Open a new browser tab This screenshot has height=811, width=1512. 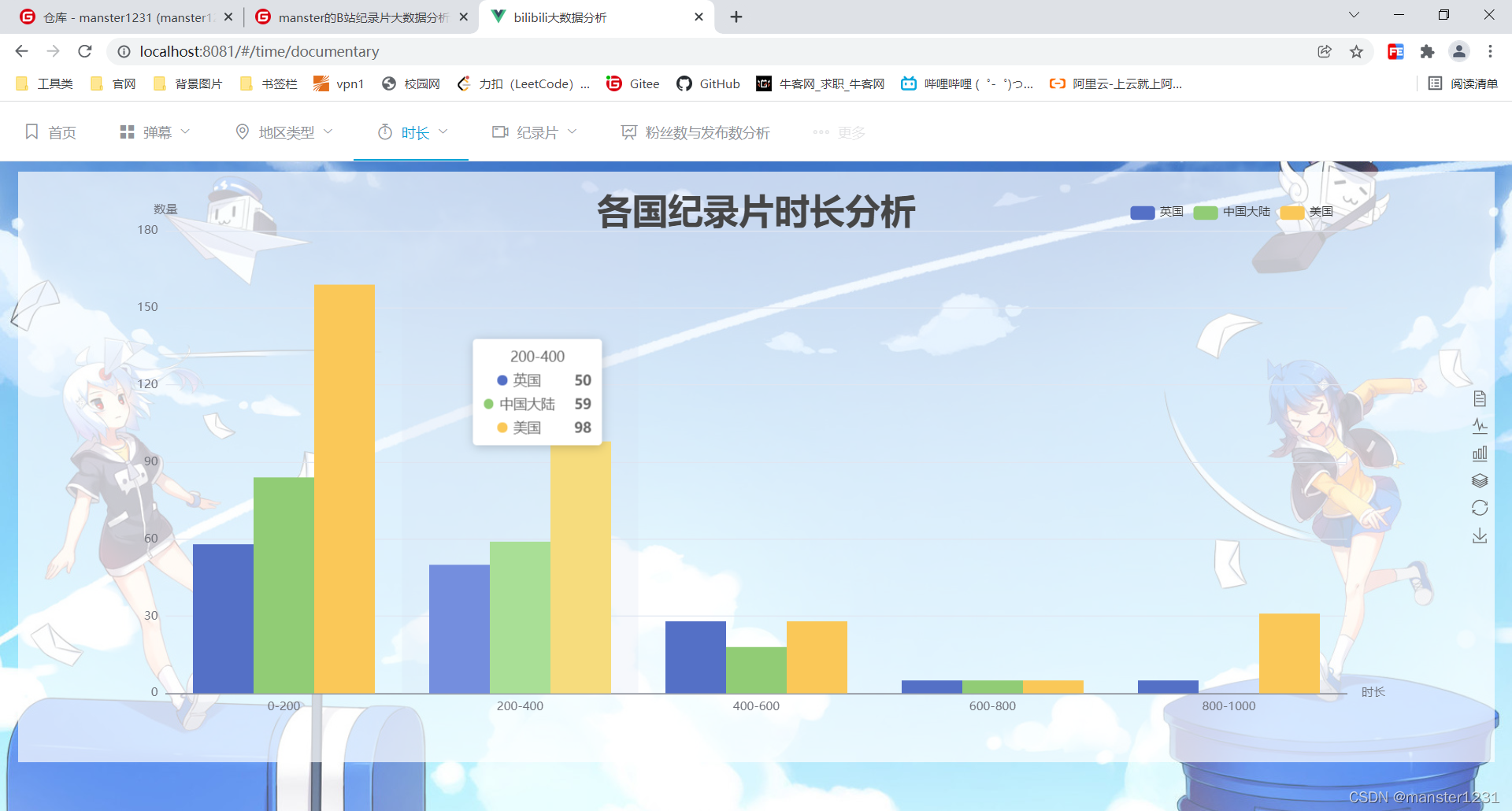(736, 17)
